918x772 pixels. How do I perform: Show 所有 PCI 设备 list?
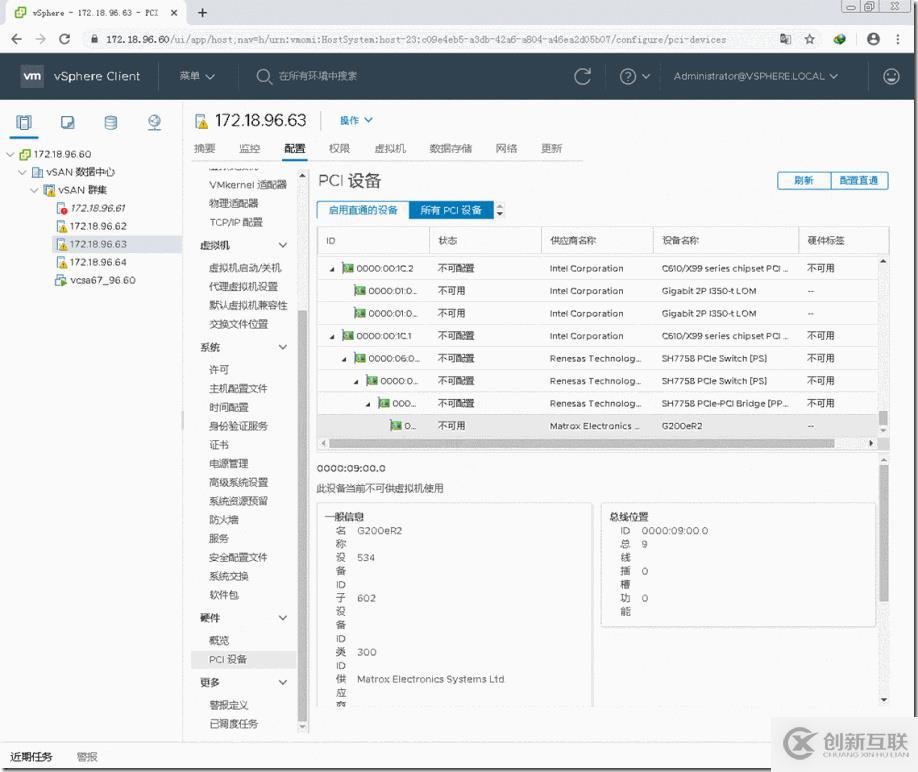[451, 210]
